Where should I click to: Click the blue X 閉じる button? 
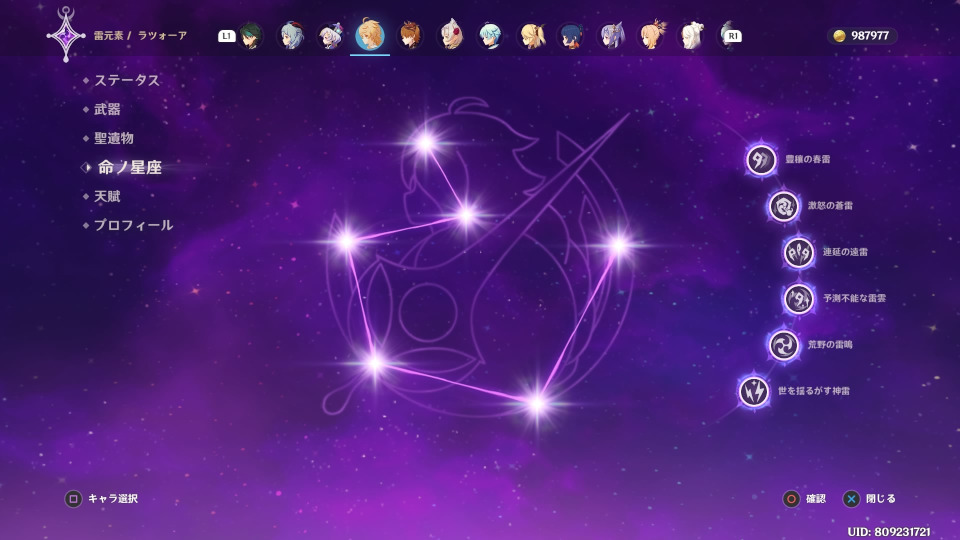[851, 499]
